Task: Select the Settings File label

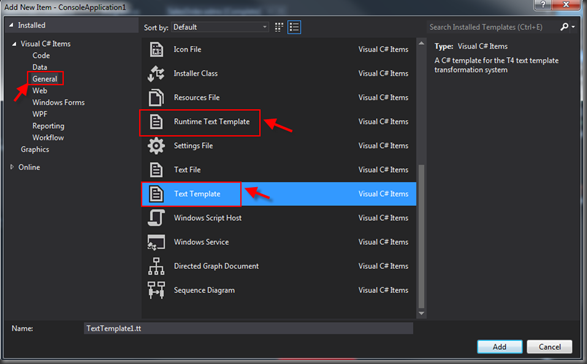Action: coord(193,146)
